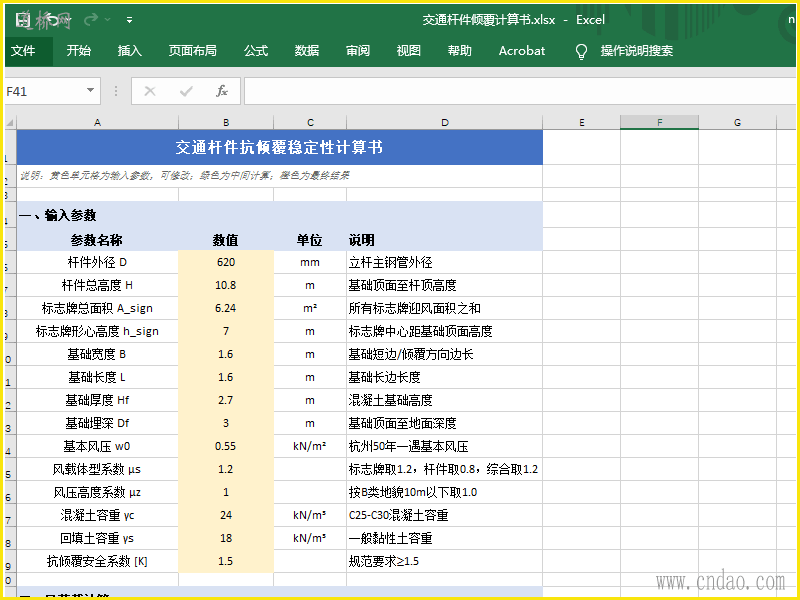Click the 单位 header cell

pyautogui.click(x=310, y=240)
